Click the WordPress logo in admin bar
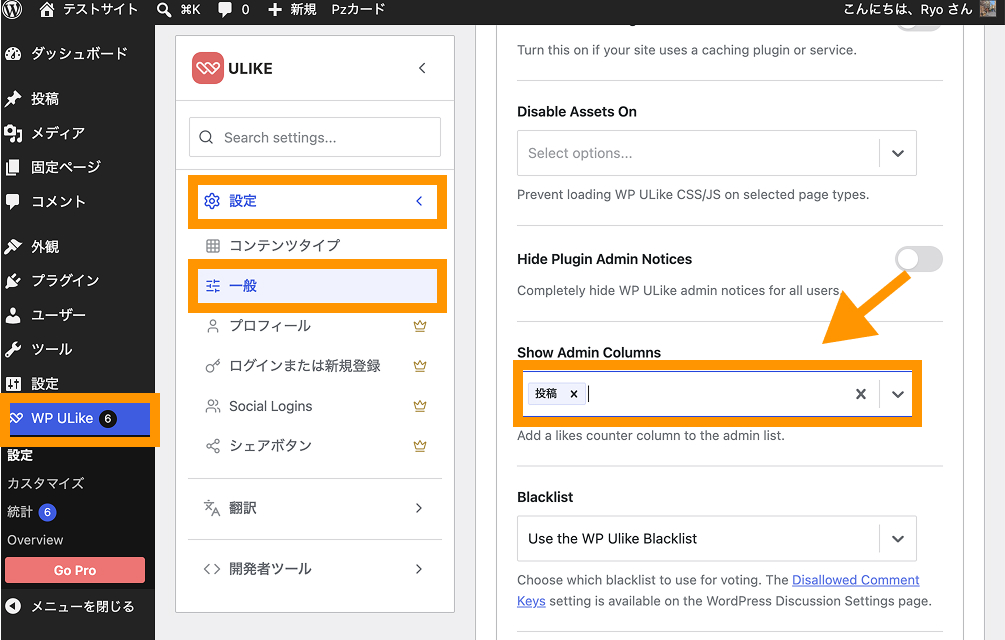Screen dimensions: 1005x640 coord(12,9)
